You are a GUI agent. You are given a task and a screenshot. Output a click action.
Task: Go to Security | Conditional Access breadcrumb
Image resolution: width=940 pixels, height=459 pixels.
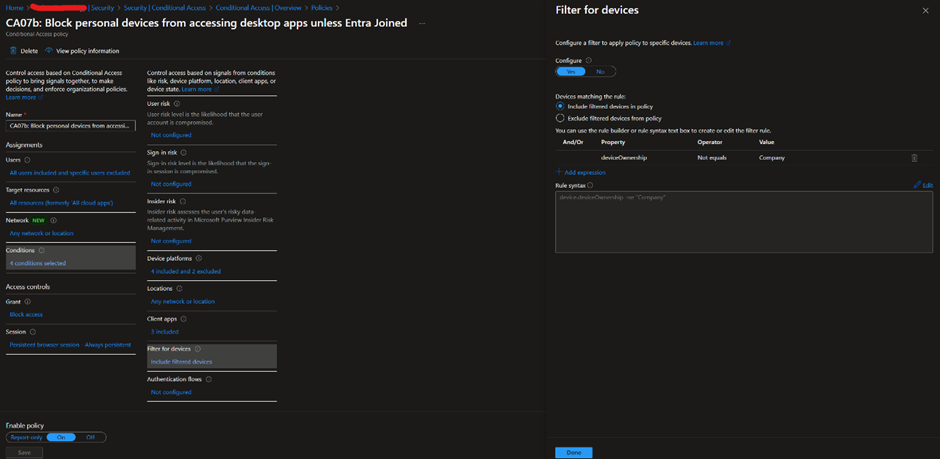pyautogui.click(x=165, y=8)
